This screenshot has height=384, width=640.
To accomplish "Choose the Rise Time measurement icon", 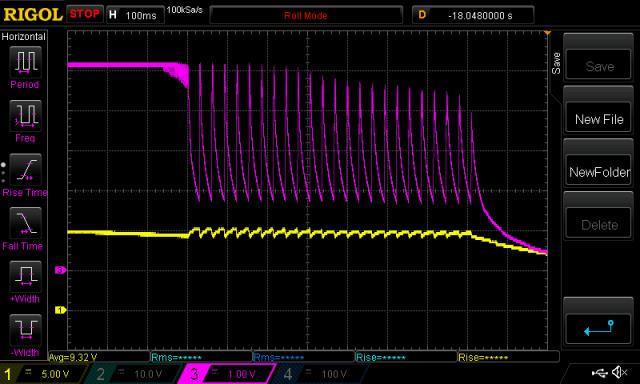I will pos(25,169).
